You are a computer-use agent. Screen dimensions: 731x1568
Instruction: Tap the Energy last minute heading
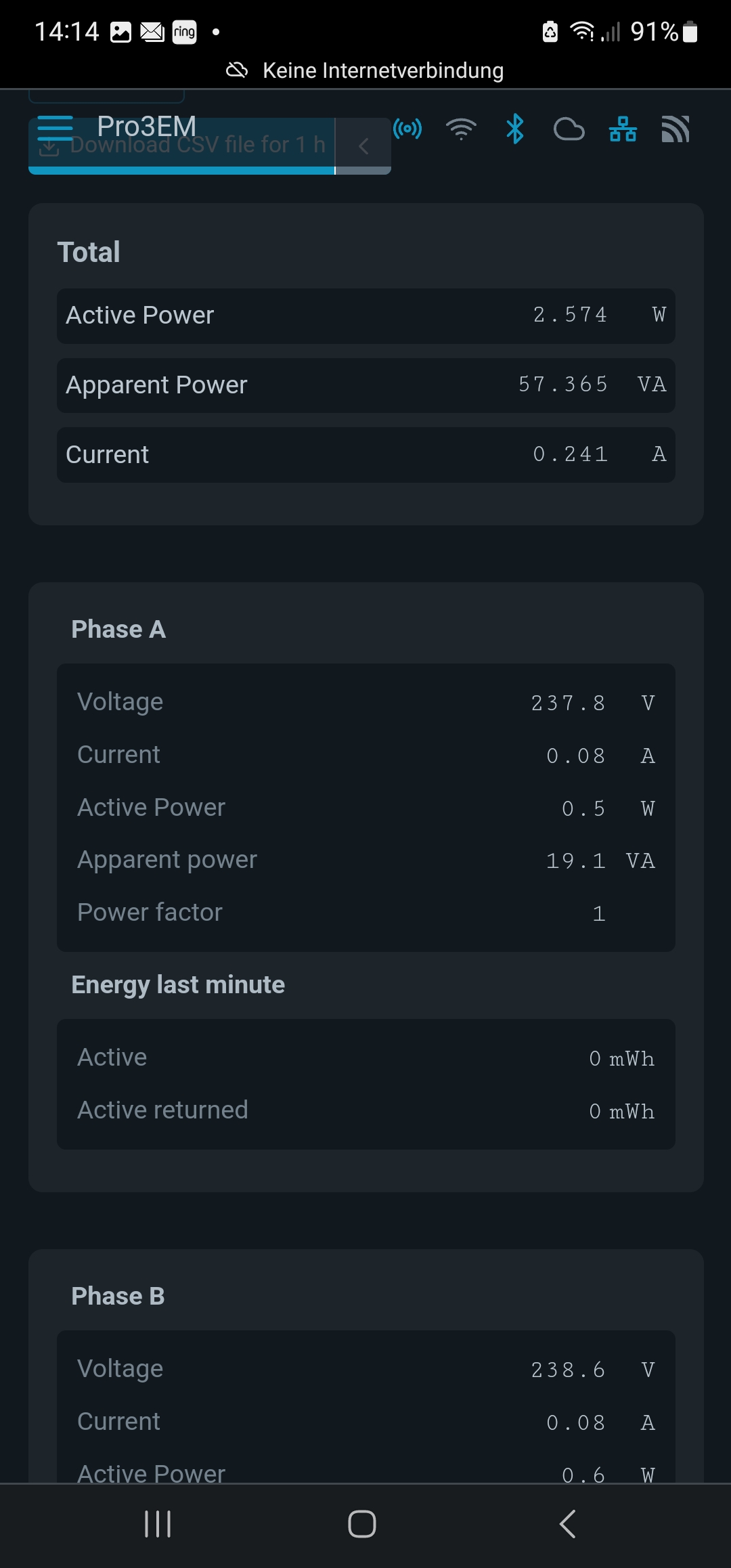click(178, 984)
